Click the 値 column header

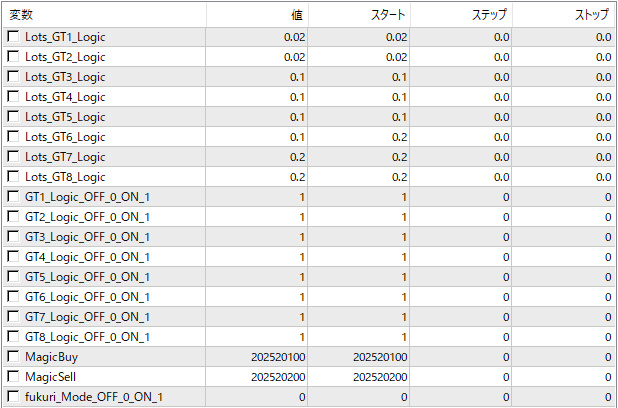tap(257, 15)
